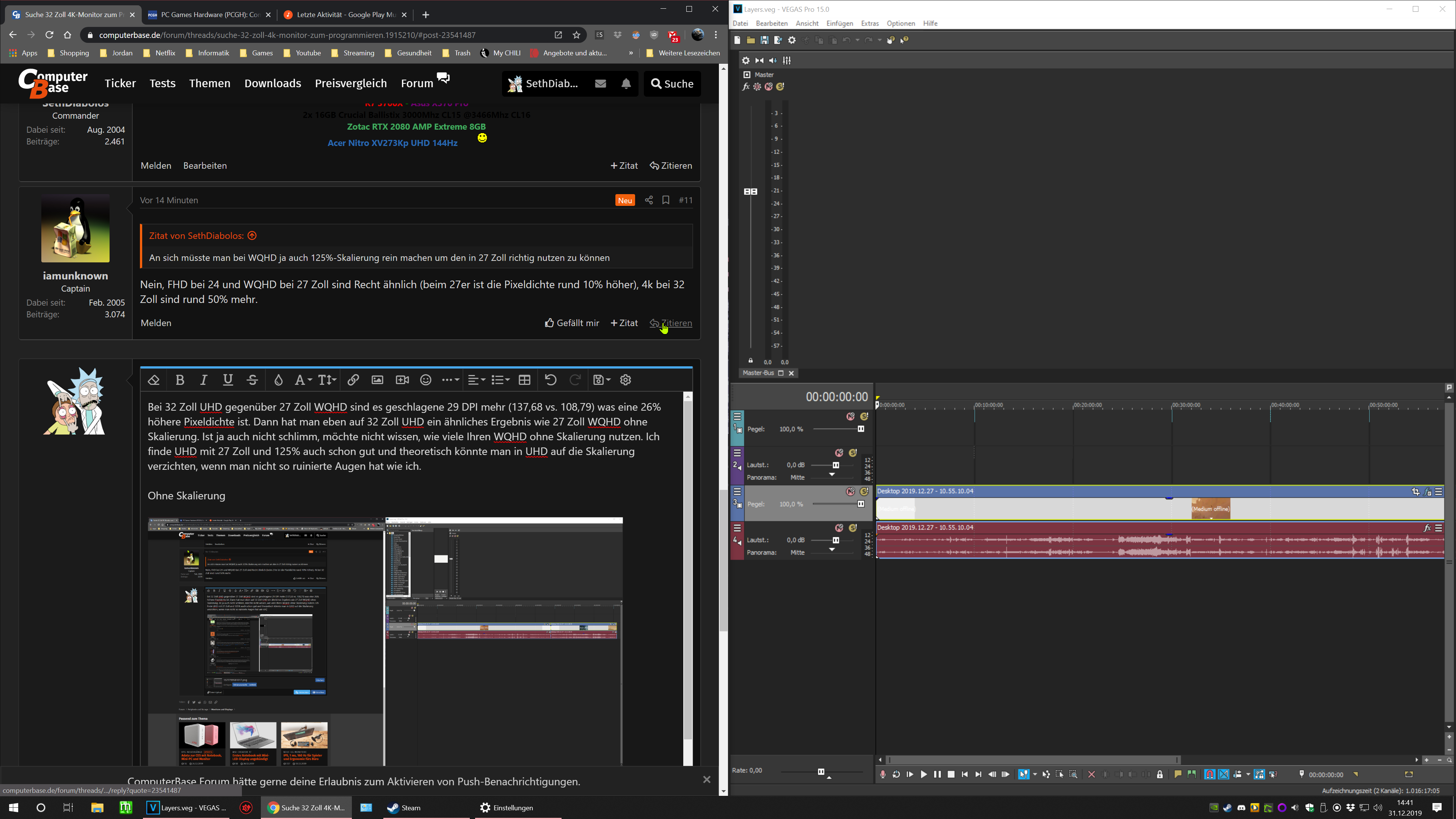Open track 1 hamburger menu
The width and height of the screenshot is (1456, 819).
coord(737,417)
